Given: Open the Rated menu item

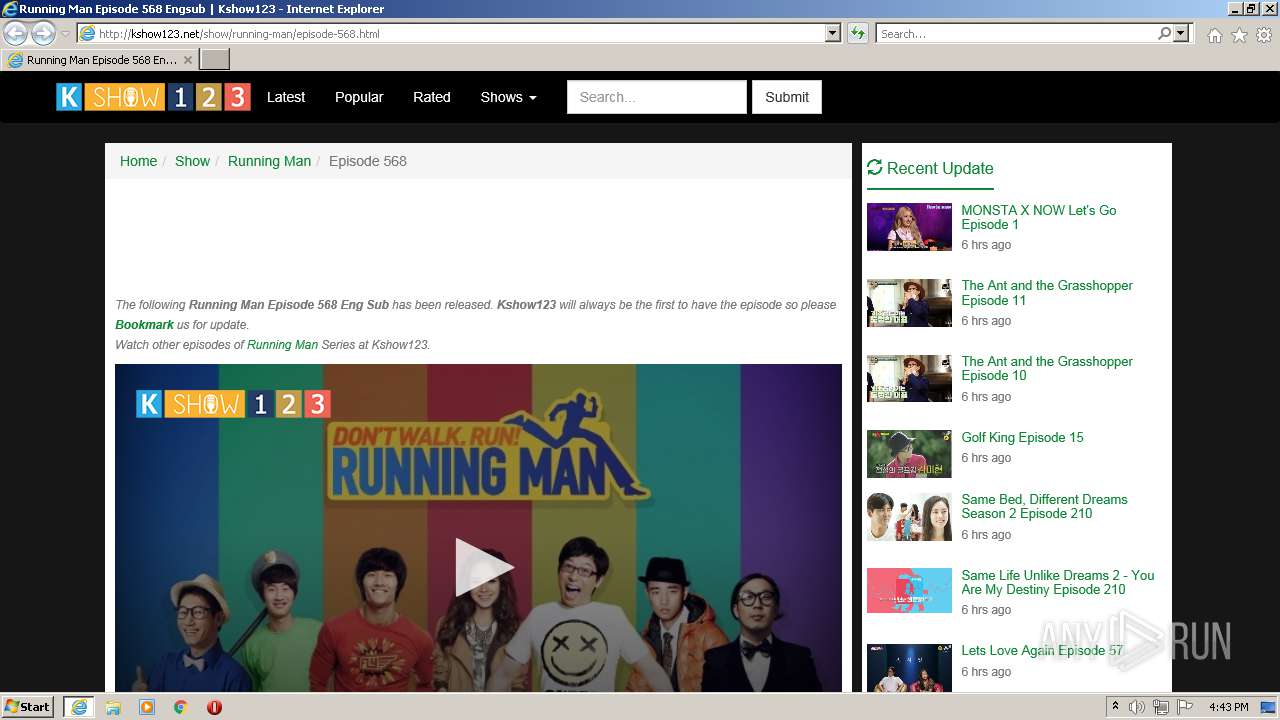Looking at the screenshot, I should [432, 97].
